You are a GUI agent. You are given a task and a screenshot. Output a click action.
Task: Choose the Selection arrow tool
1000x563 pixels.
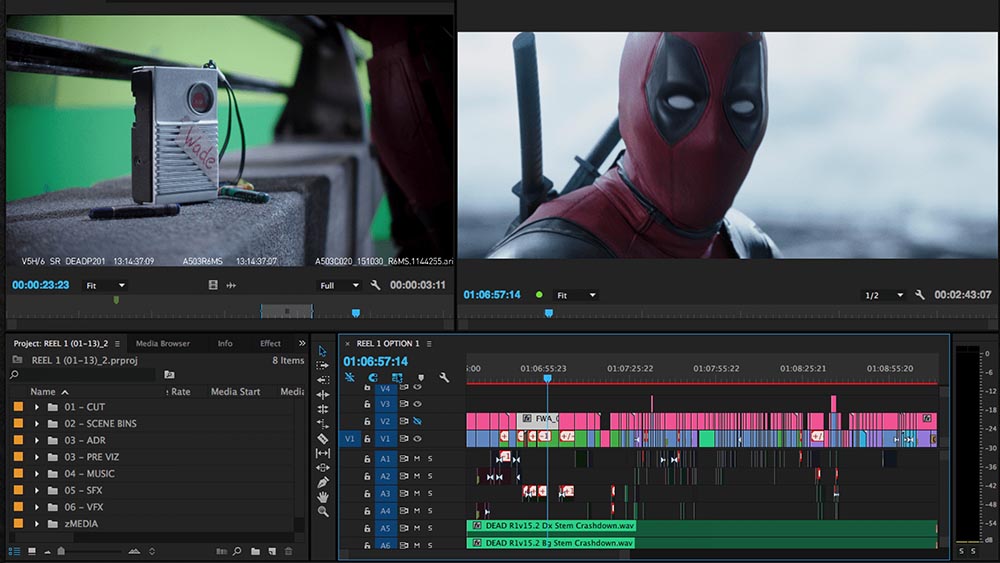coord(323,351)
